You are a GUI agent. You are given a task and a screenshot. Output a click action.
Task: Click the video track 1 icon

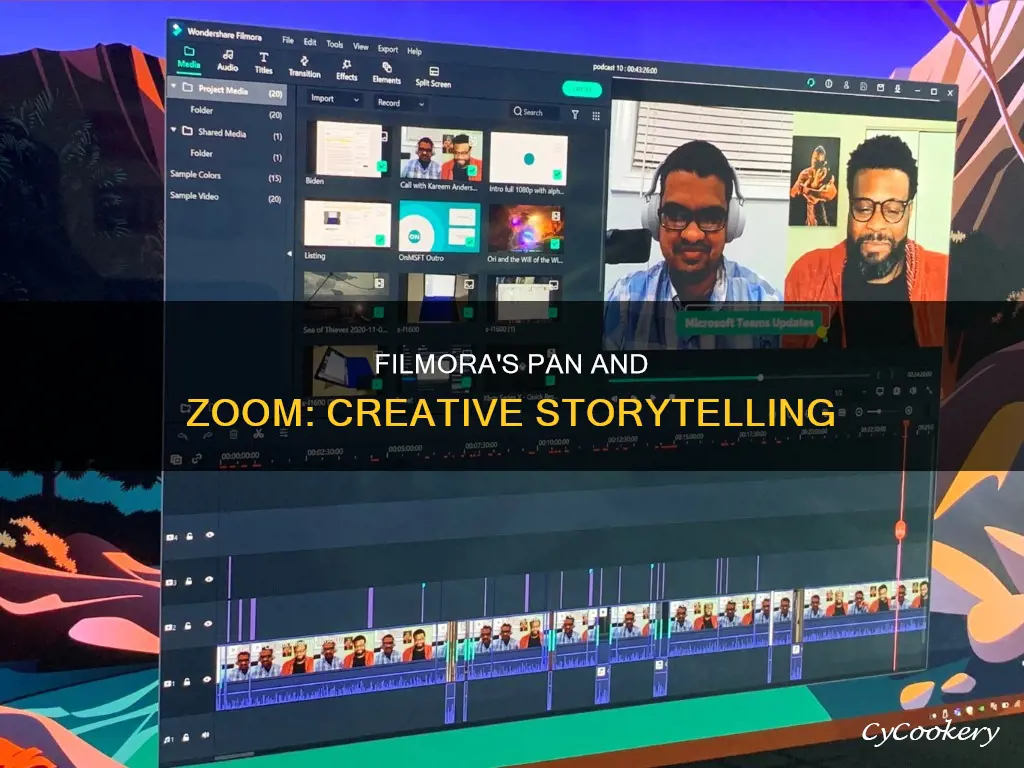[x=168, y=684]
